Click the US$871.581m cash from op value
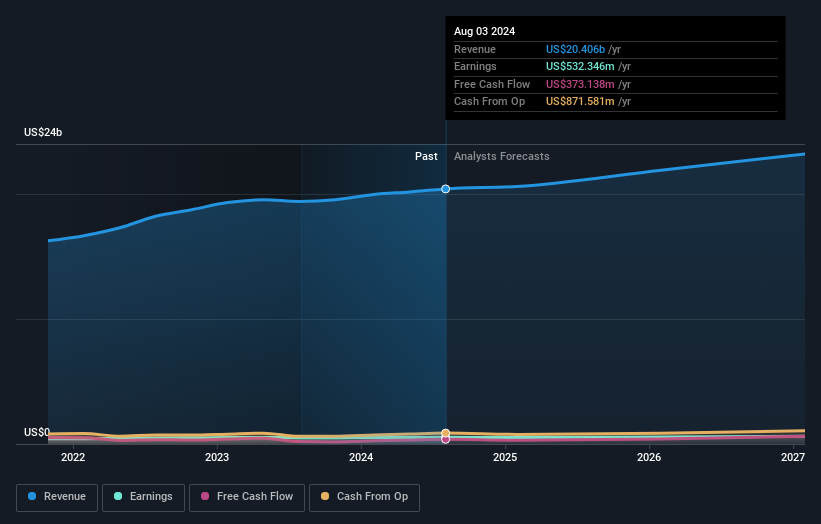 580,102
